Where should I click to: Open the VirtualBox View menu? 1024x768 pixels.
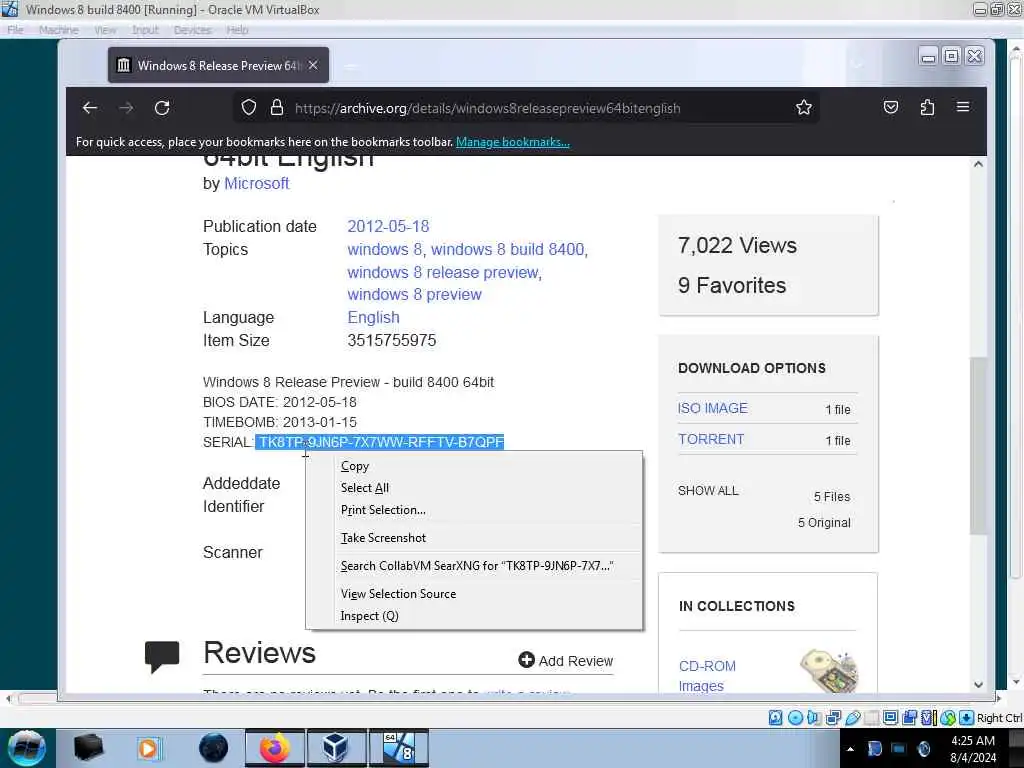pos(104,30)
